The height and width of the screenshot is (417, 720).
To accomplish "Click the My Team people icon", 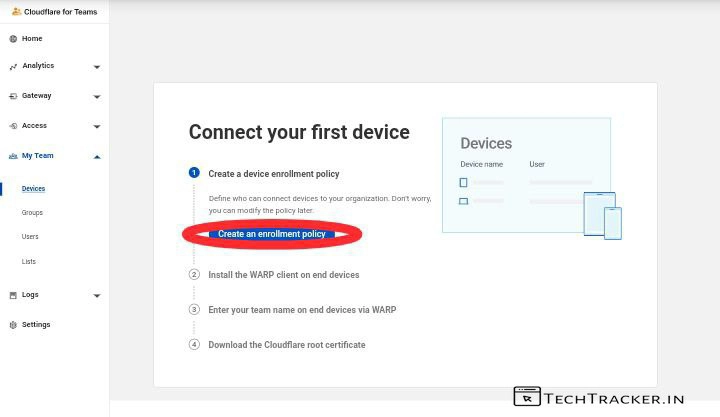I will [13, 156].
